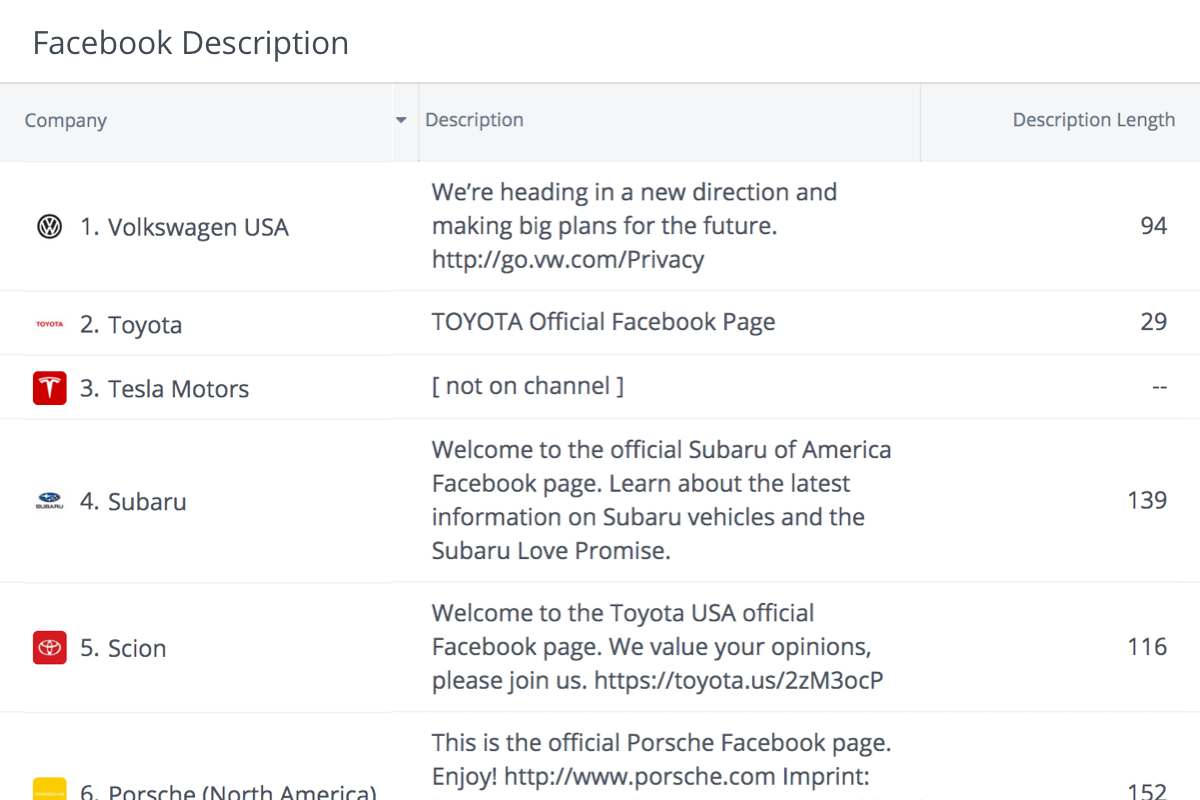
Task: Select the '4. Subaru' company name
Action: click(x=133, y=501)
